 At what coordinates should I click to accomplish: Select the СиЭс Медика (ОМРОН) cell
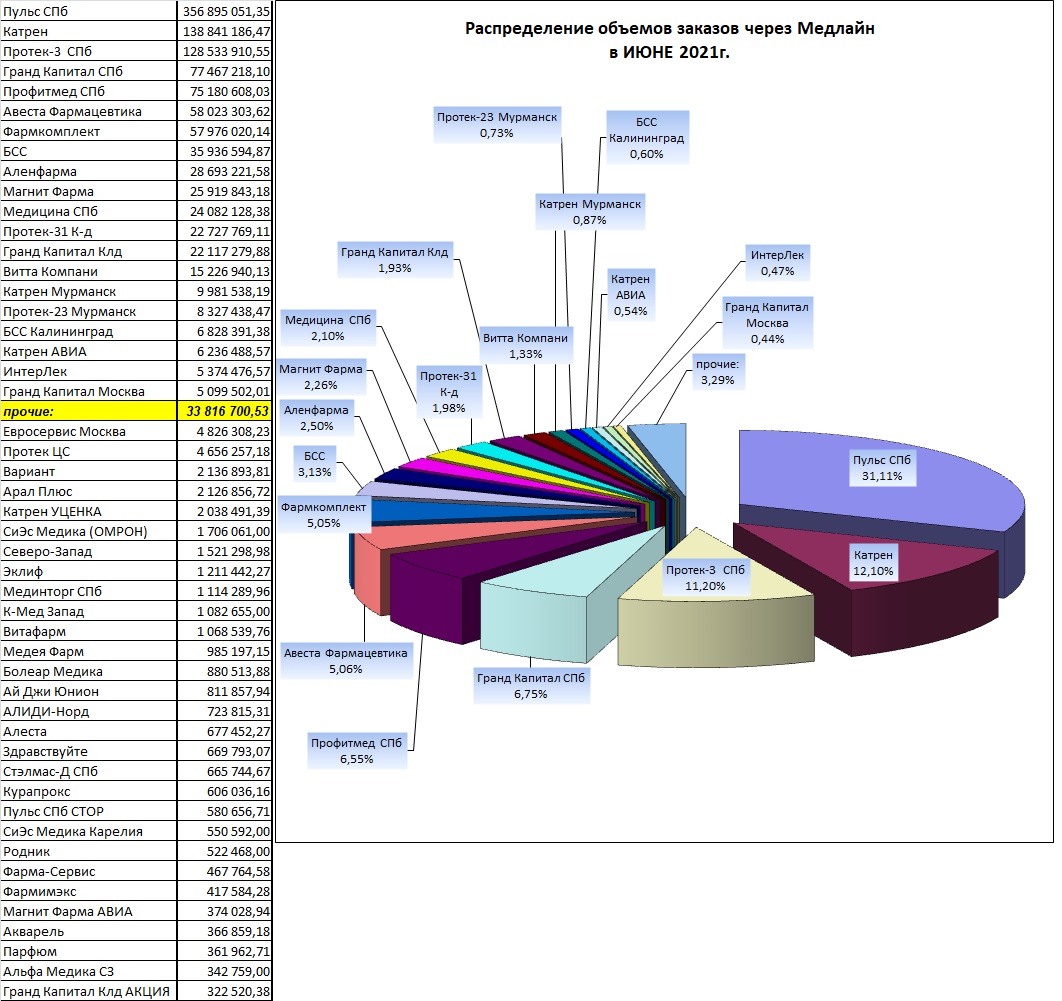(x=89, y=531)
